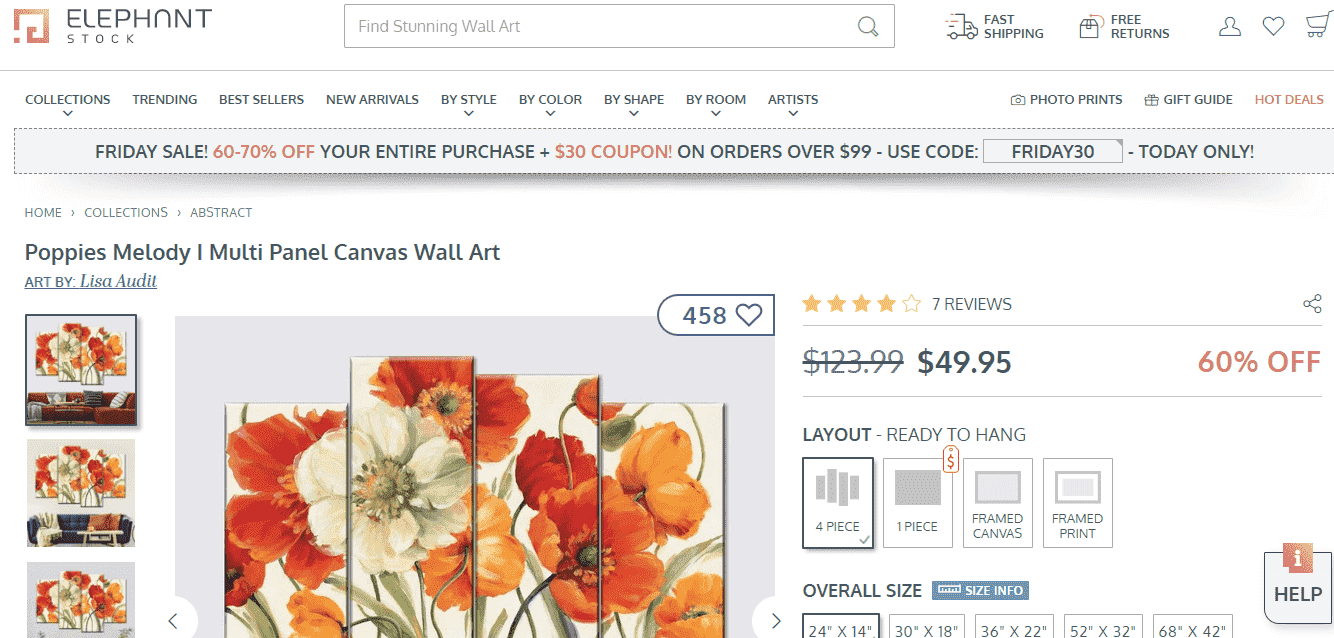This screenshot has width=1334, height=638.
Task: Open the user account icon
Action: (1229, 27)
